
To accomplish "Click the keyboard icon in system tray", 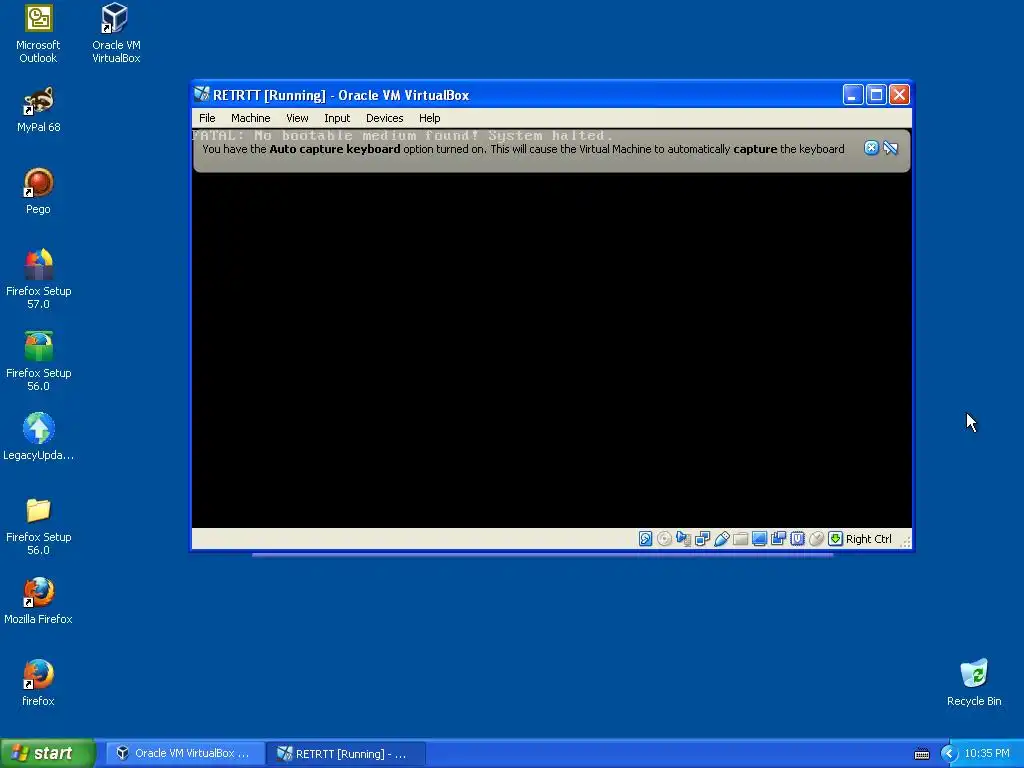I will 921,754.
